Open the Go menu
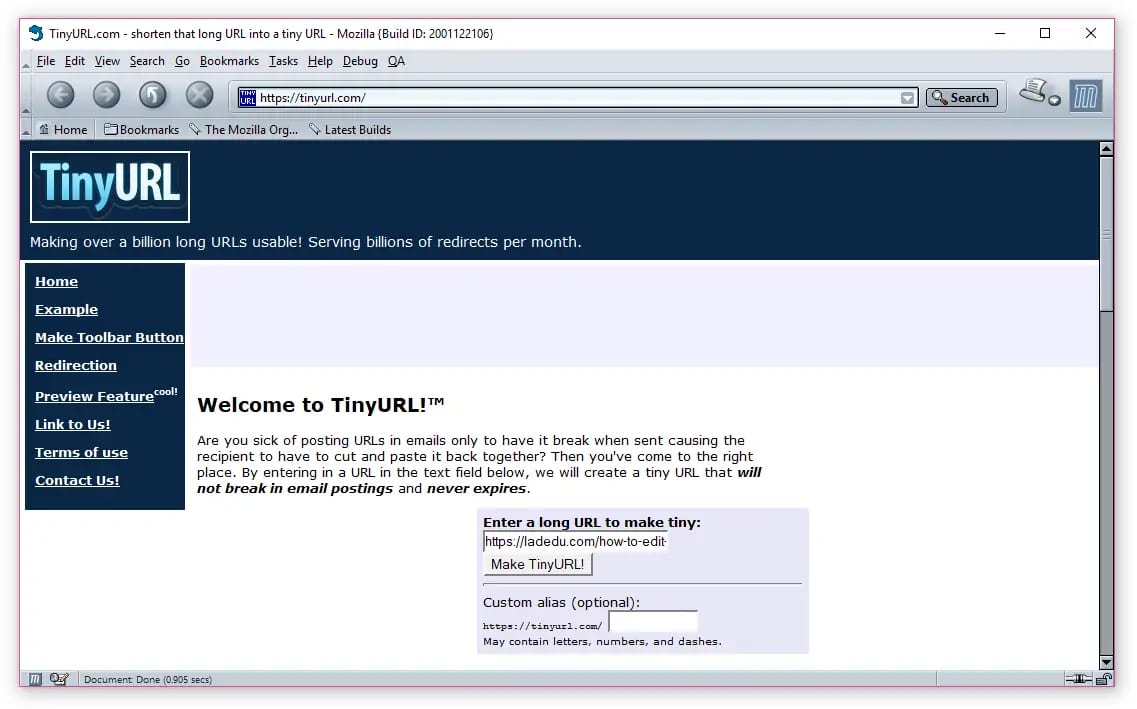The image size is (1137, 709). (182, 61)
